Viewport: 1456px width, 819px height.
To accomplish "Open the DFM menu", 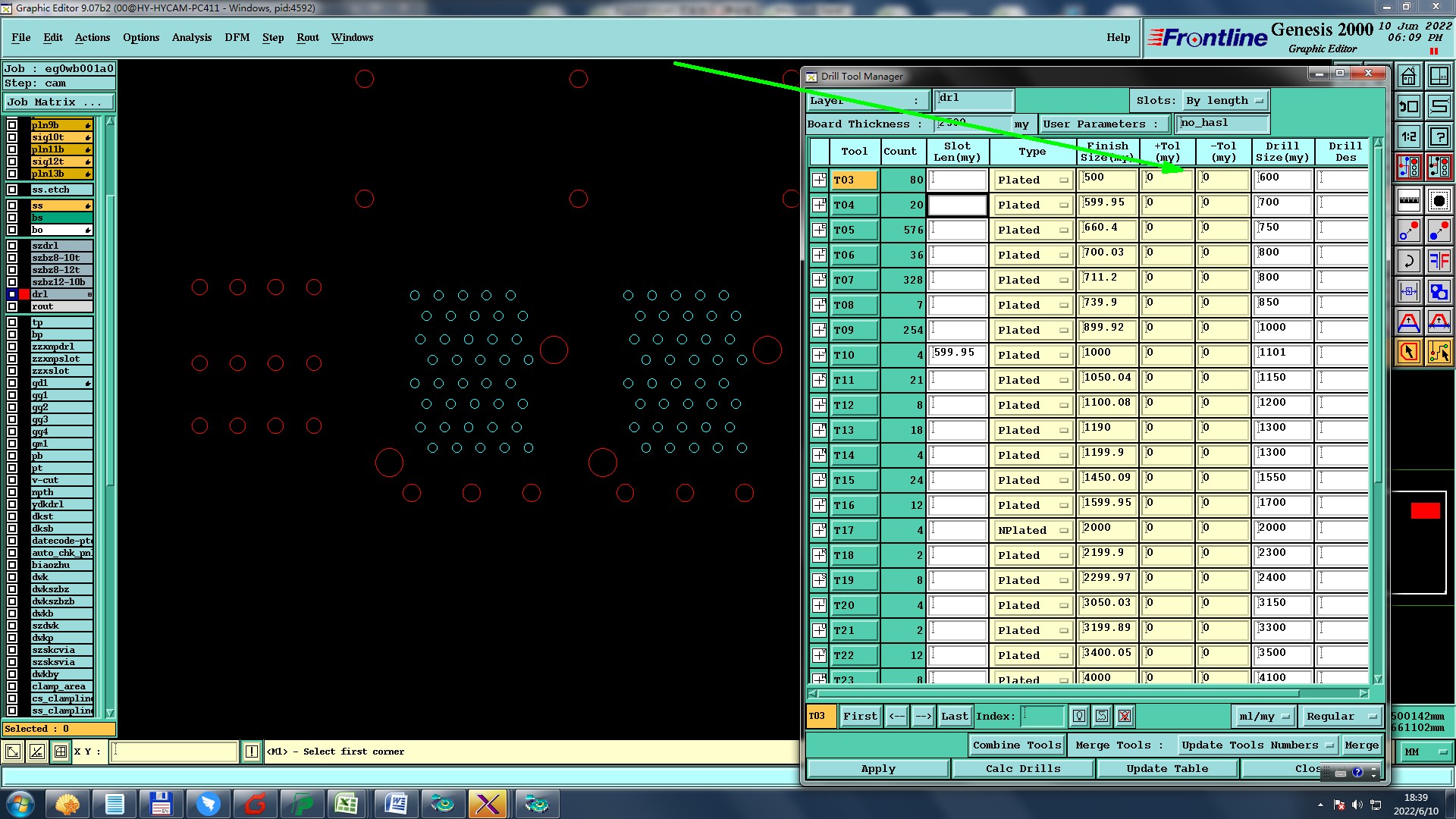I will click(x=237, y=37).
